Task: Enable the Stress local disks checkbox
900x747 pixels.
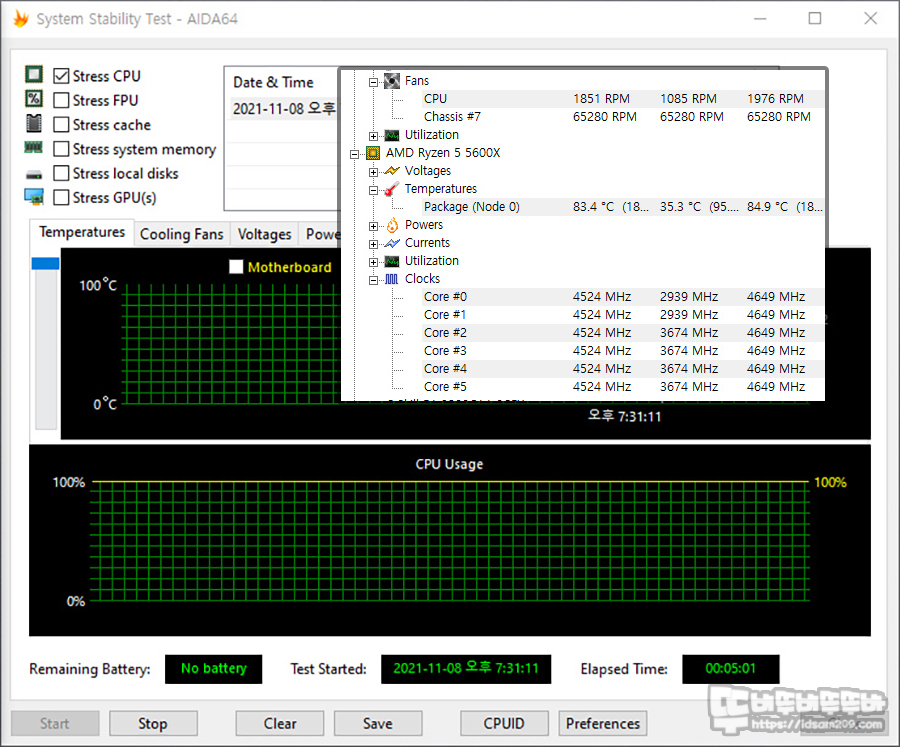Action: [61, 173]
